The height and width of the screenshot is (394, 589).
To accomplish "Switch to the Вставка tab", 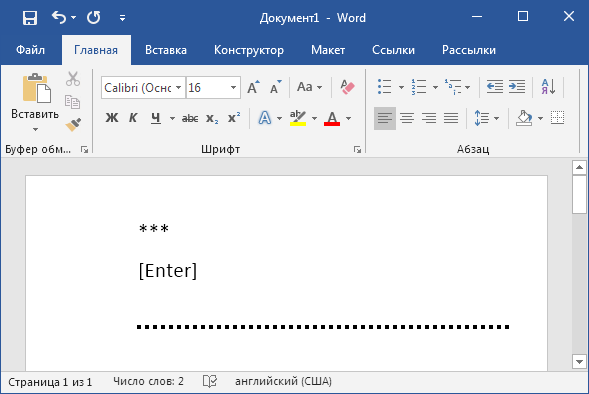I will 166,50.
